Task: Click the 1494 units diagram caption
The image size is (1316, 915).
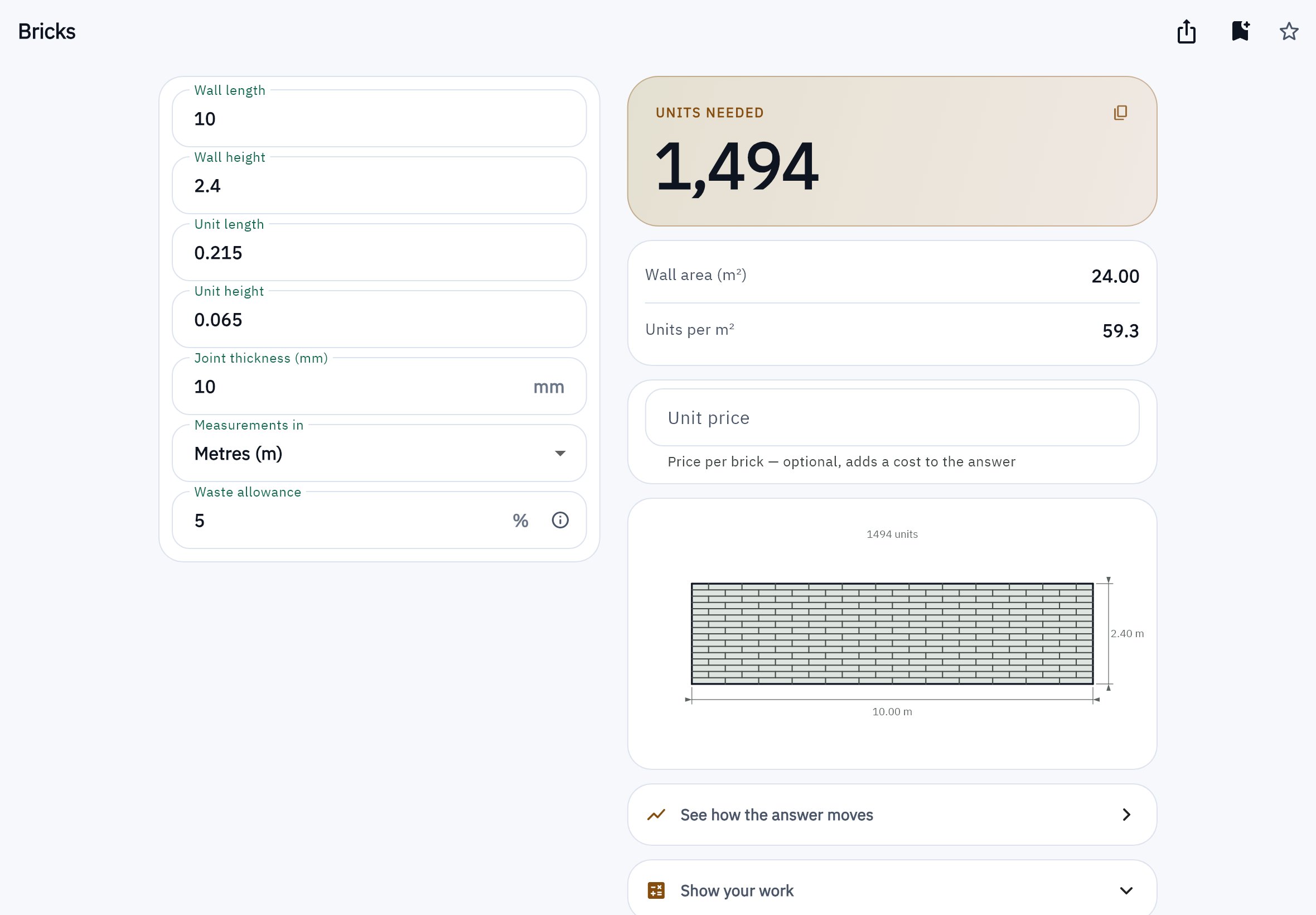Action: point(892,534)
